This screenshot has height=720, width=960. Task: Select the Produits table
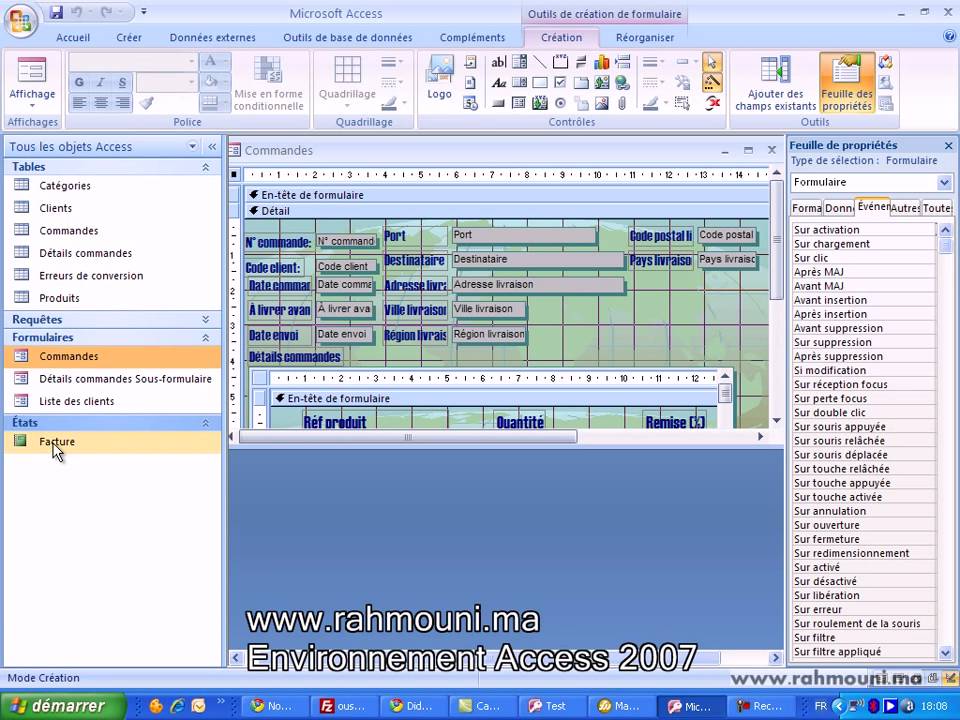point(59,298)
